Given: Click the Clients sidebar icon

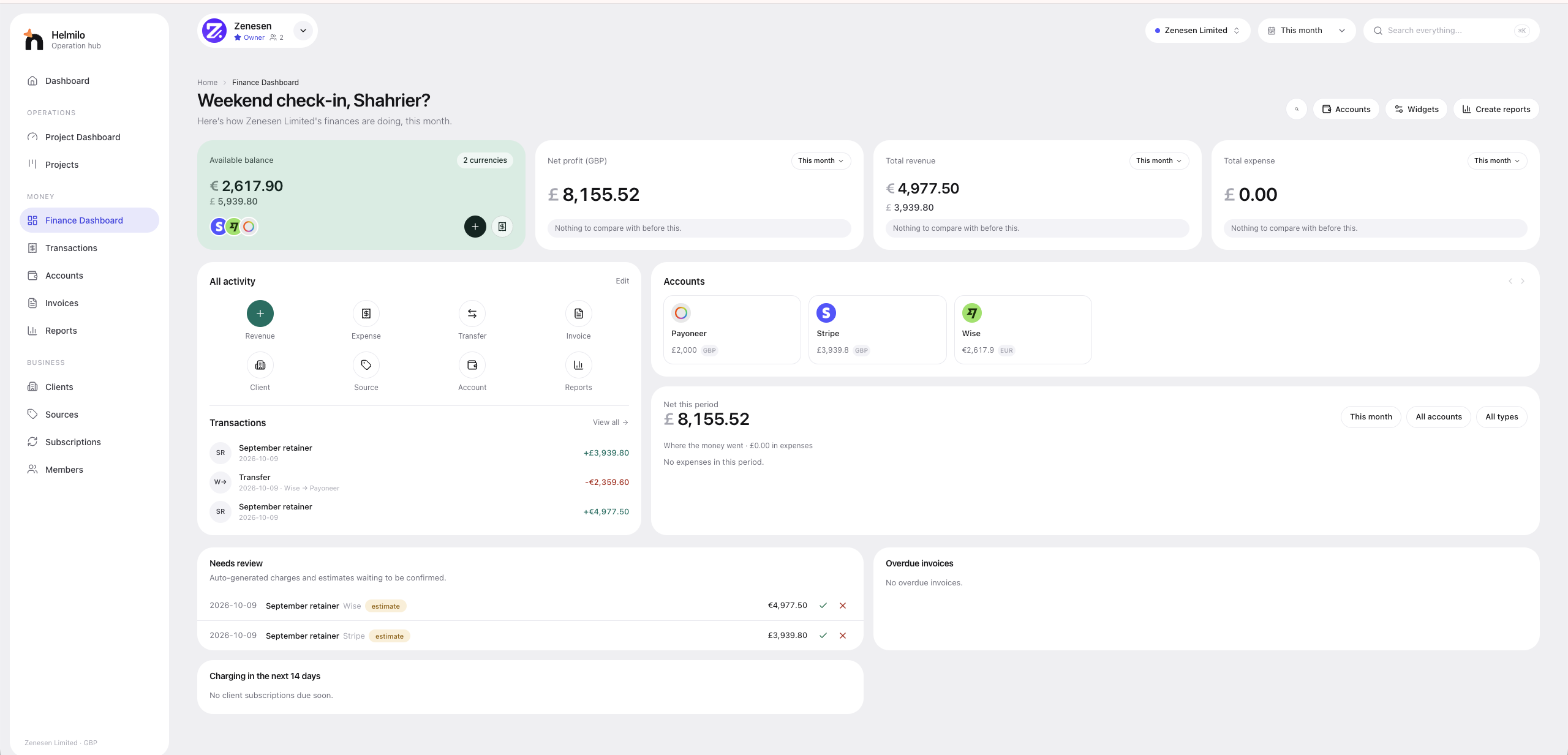Looking at the screenshot, I should [32, 387].
